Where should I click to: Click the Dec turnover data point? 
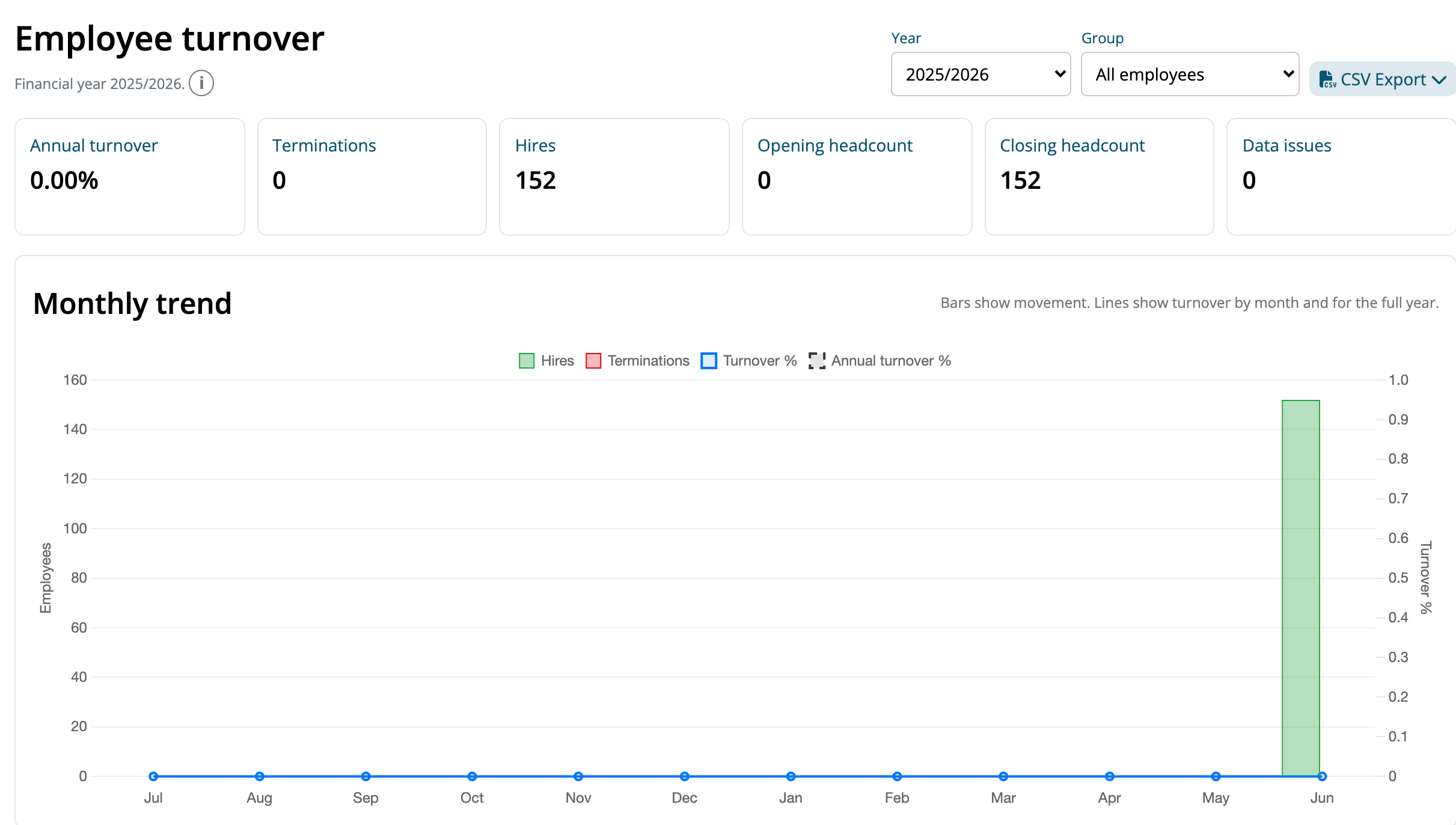pyautogui.click(x=684, y=776)
